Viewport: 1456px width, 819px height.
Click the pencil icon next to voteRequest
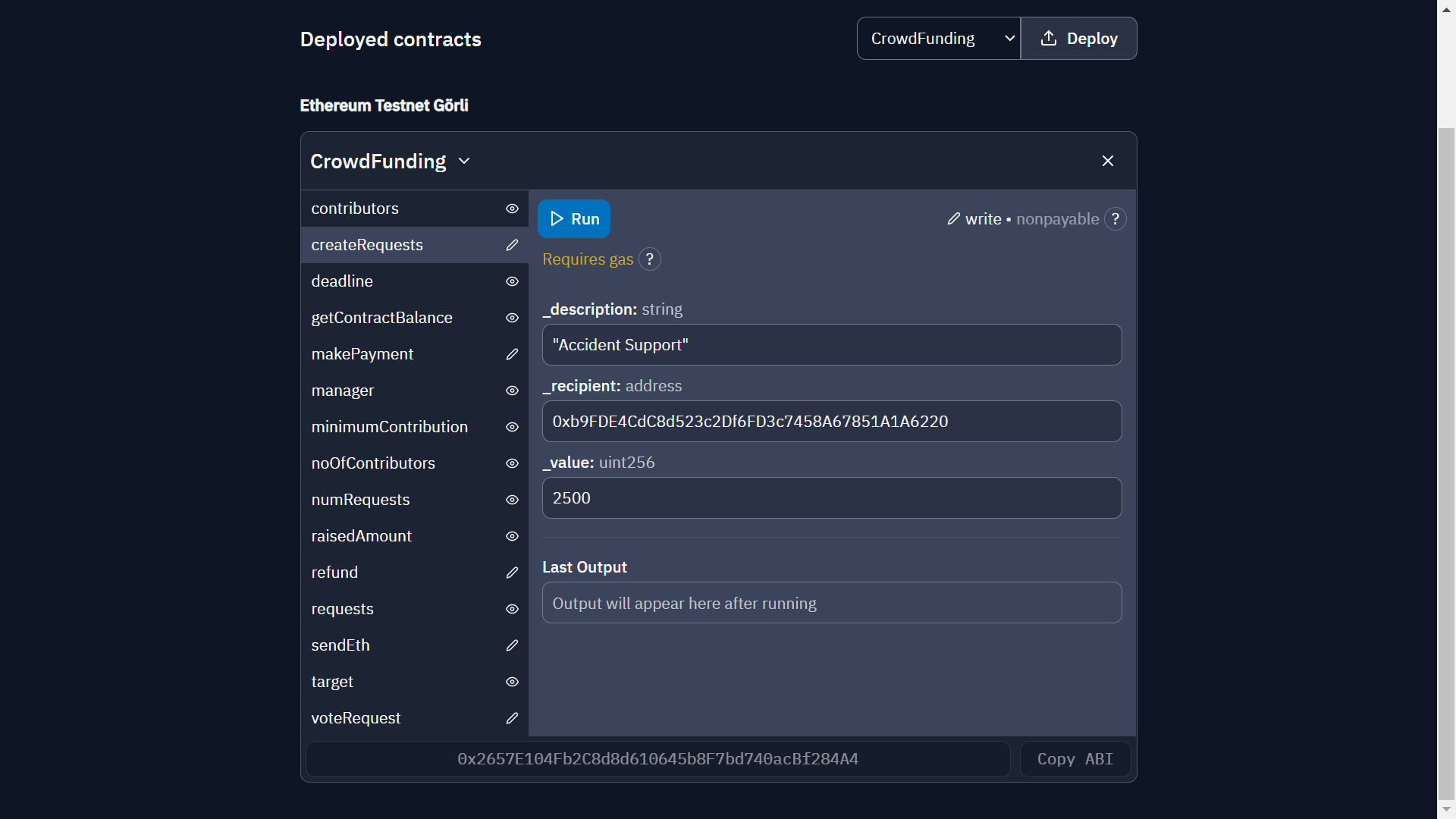tap(512, 718)
